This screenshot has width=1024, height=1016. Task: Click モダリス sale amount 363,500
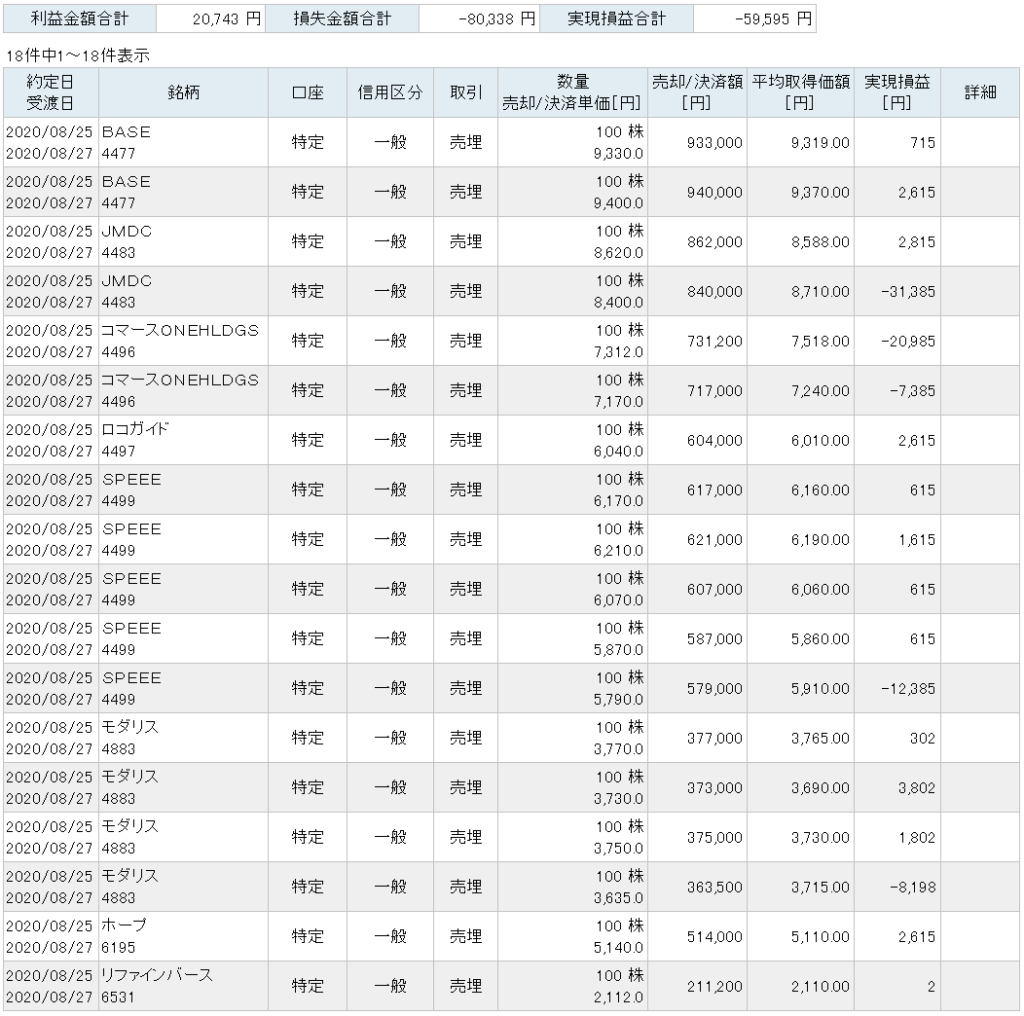(714, 887)
